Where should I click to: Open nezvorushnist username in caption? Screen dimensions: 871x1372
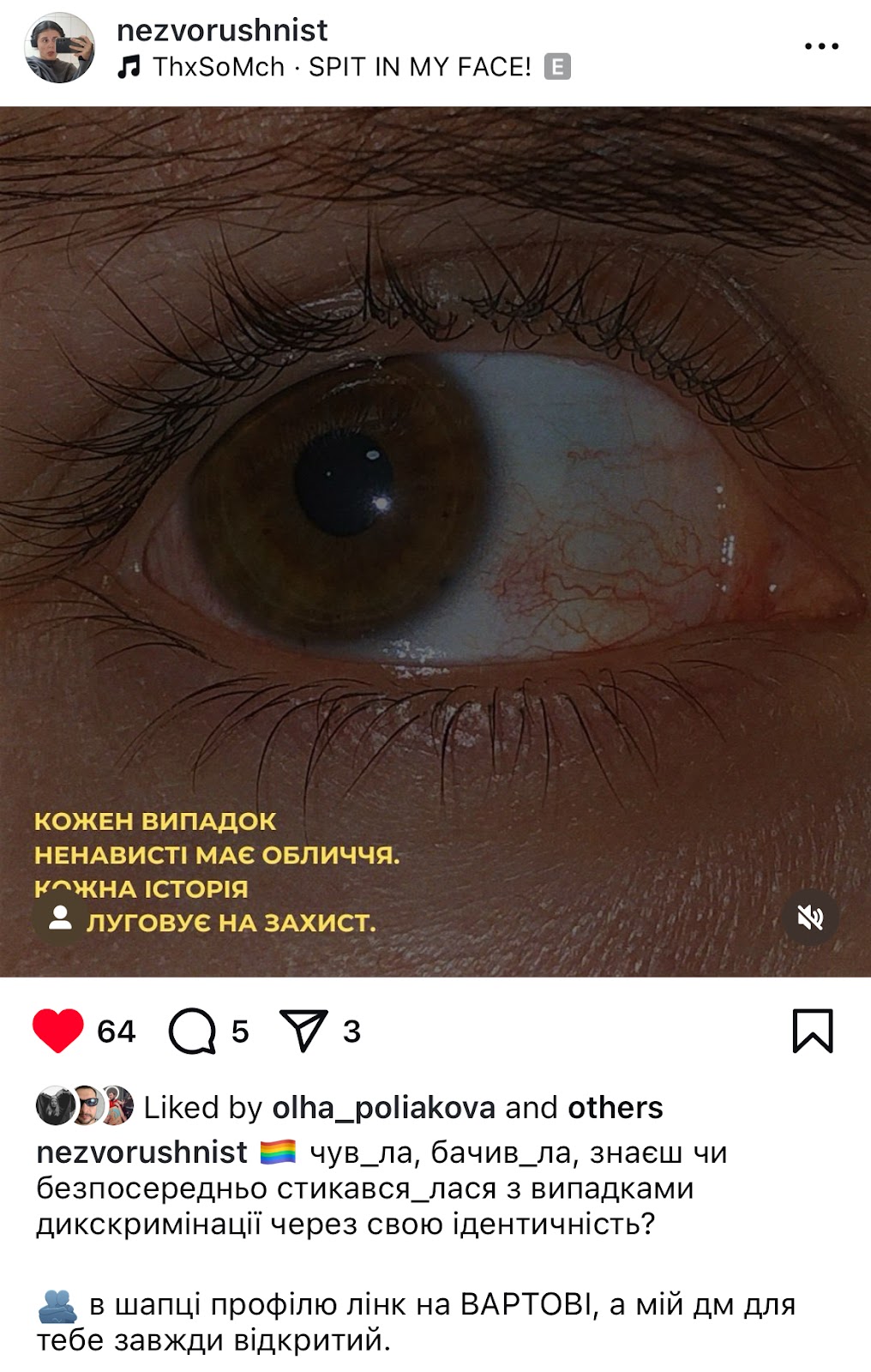coord(141,1152)
